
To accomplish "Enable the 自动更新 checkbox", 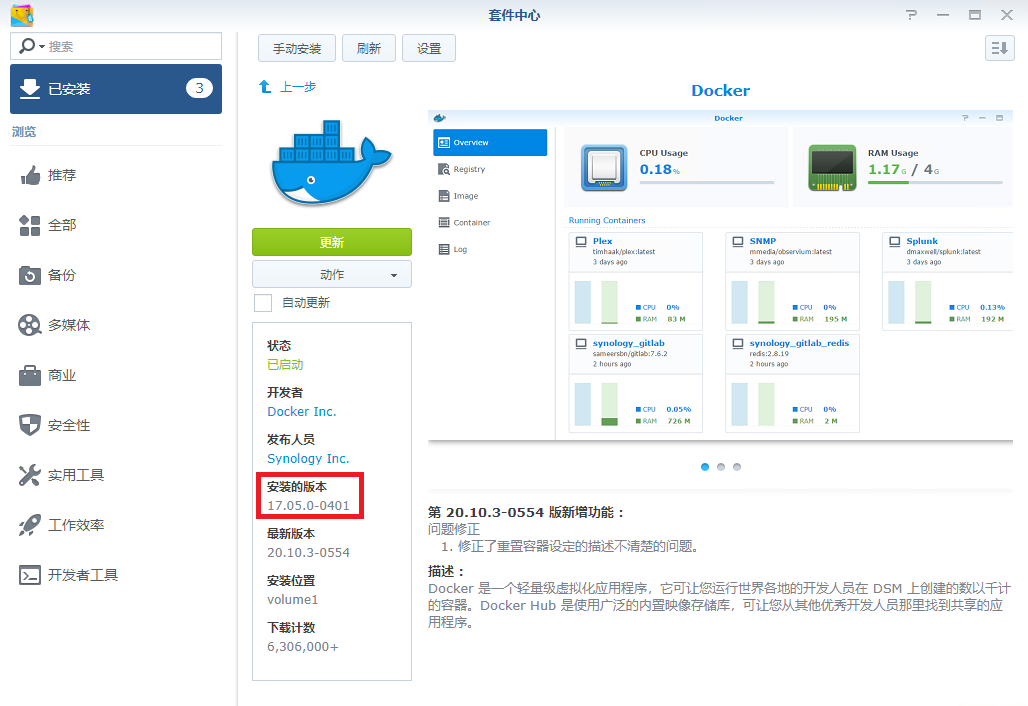I will 263,303.
